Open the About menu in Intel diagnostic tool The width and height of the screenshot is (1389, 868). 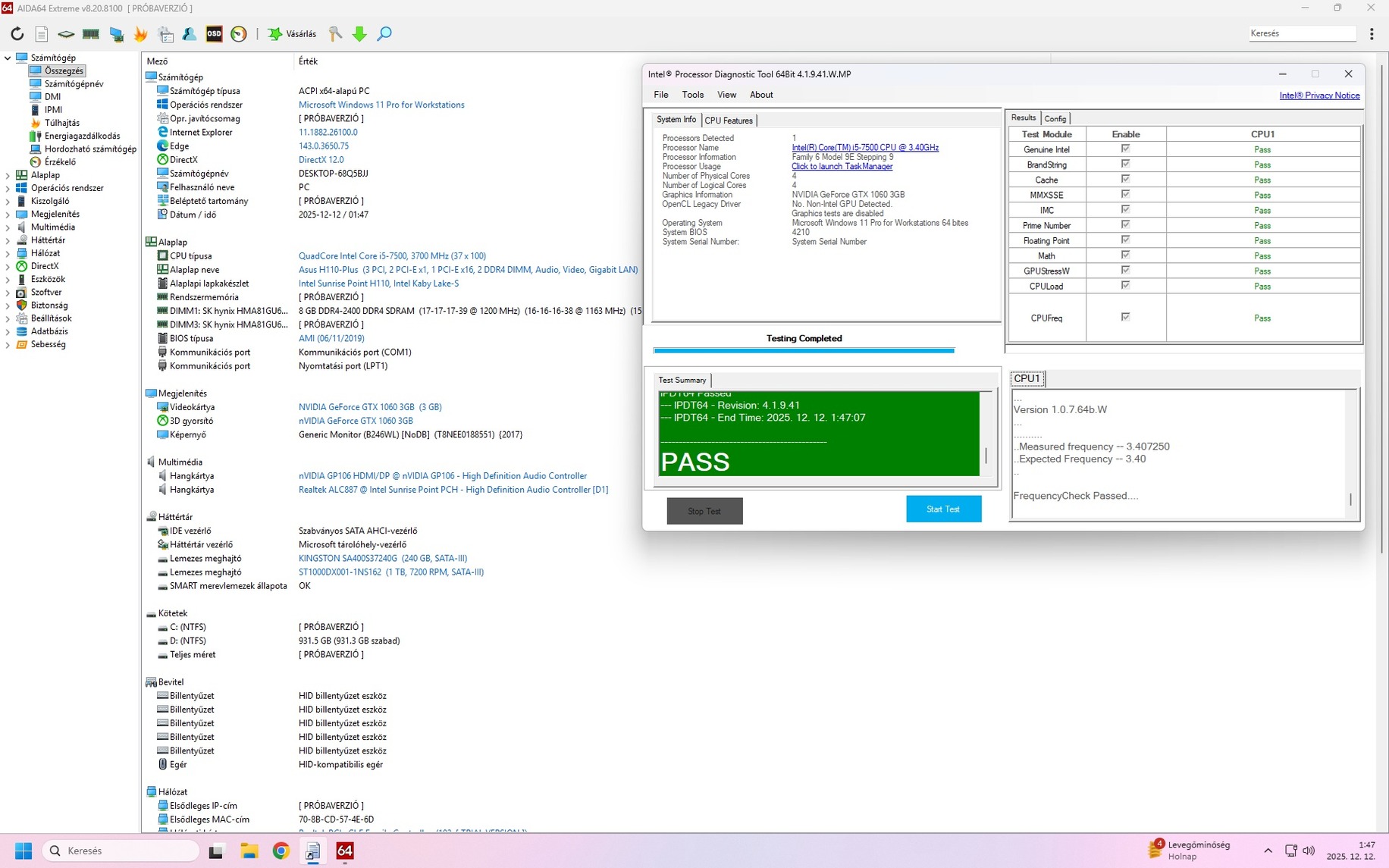tap(761, 95)
